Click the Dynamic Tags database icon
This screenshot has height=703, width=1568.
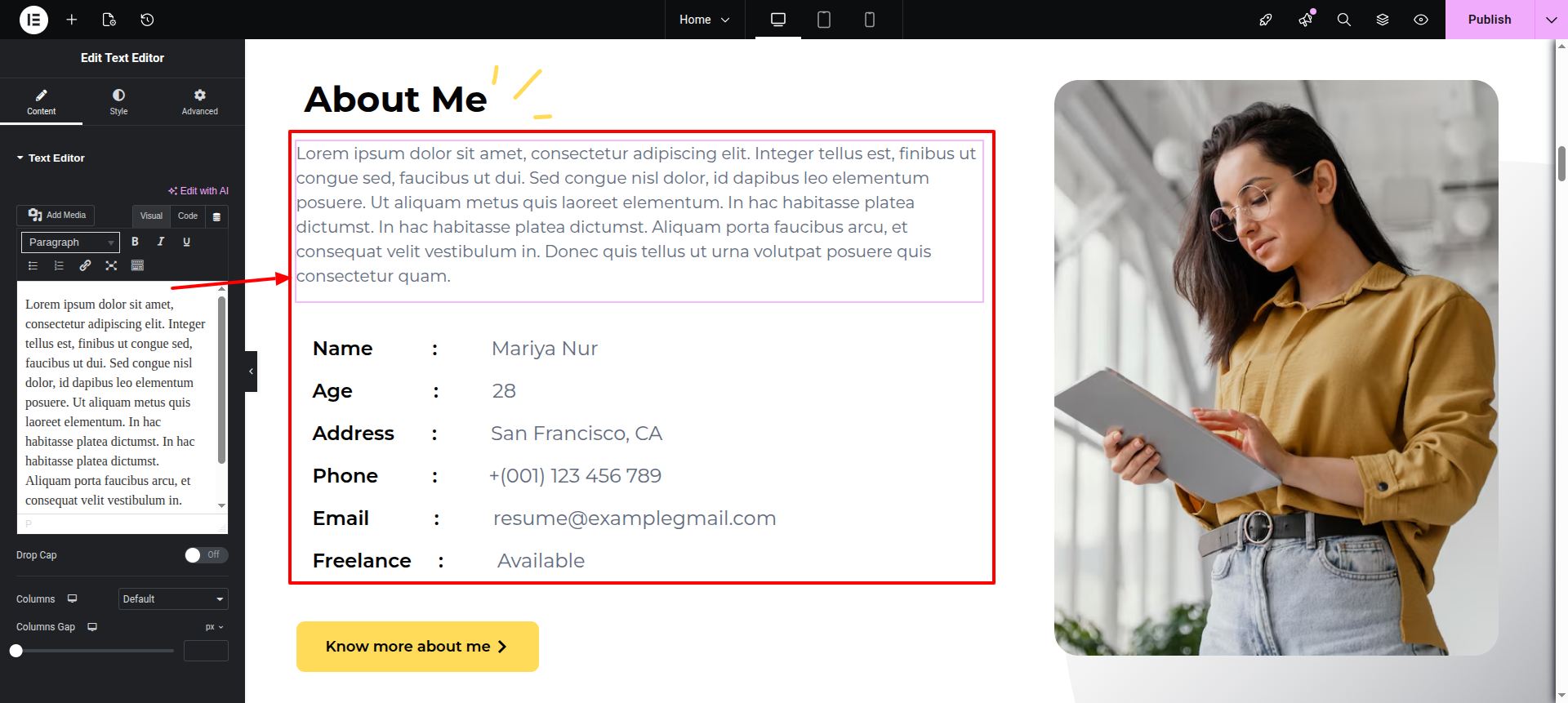(x=216, y=216)
